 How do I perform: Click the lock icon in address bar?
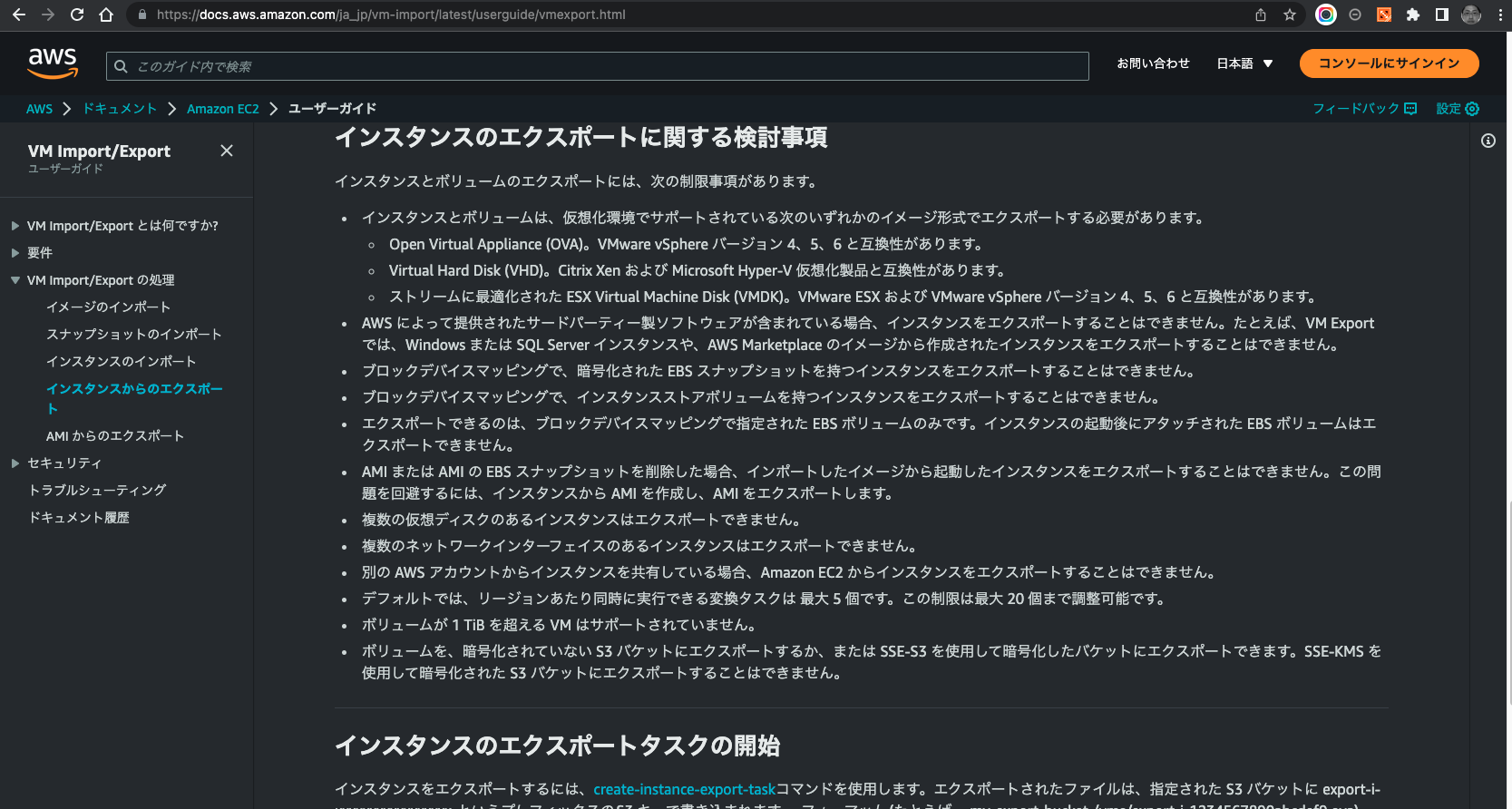(x=141, y=15)
